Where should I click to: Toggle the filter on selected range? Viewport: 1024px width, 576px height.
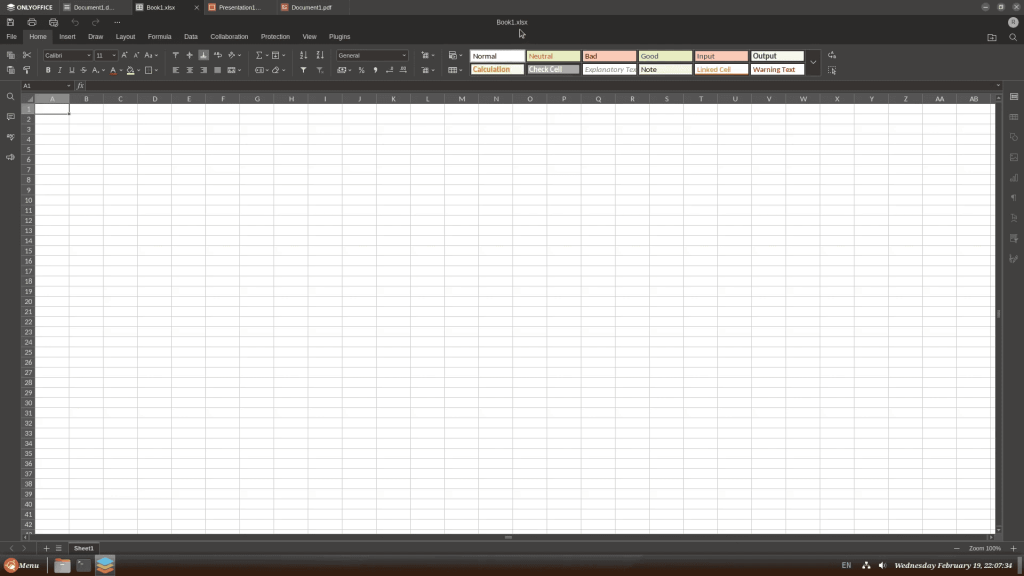click(303, 70)
